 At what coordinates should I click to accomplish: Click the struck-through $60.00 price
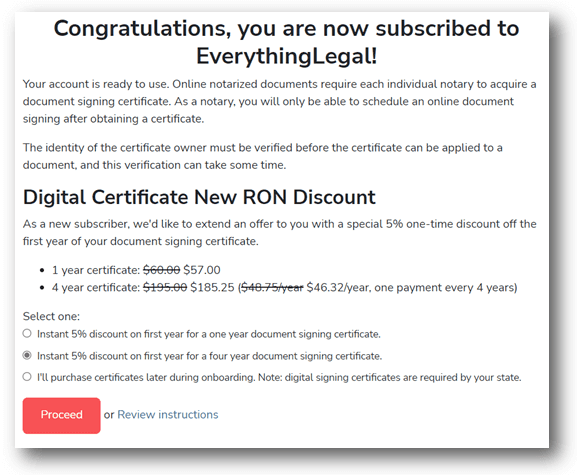click(x=162, y=270)
